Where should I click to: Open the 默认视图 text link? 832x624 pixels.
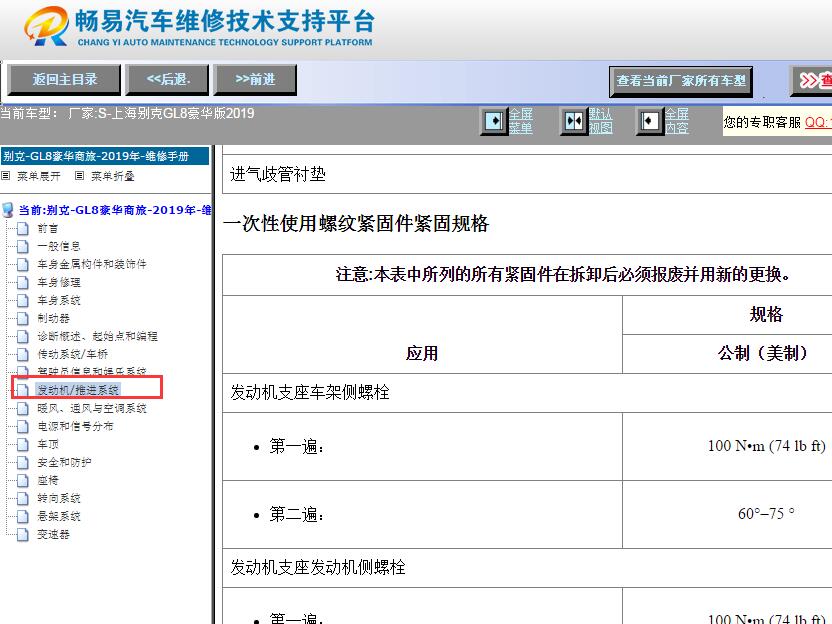click(x=601, y=121)
